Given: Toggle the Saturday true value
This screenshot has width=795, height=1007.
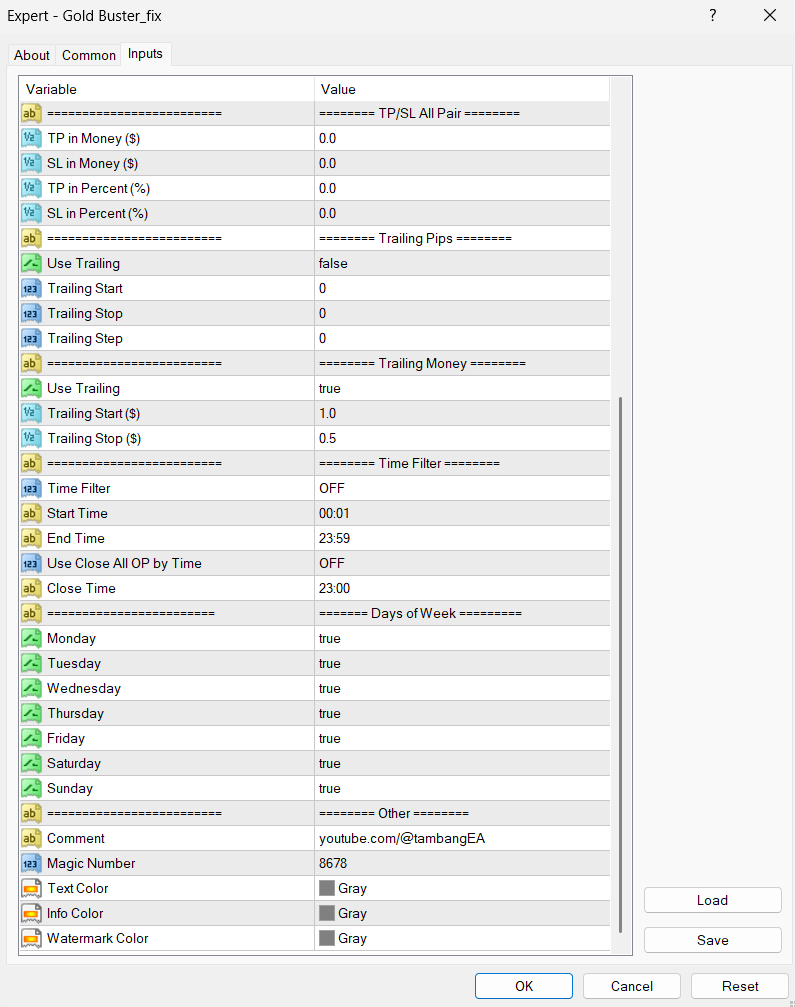Looking at the screenshot, I should click(330, 764).
